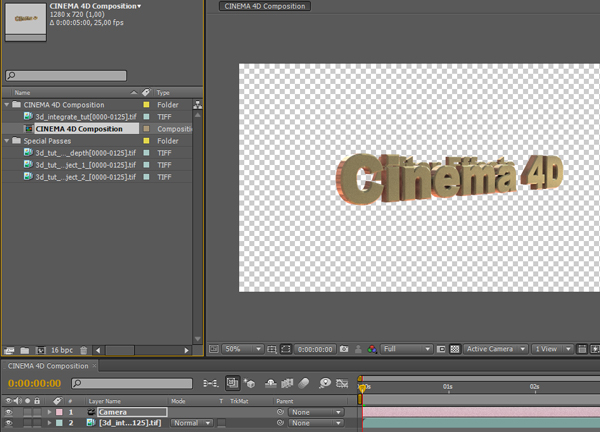Take a snapshot with camera icon
The image size is (600, 432).
344,349
